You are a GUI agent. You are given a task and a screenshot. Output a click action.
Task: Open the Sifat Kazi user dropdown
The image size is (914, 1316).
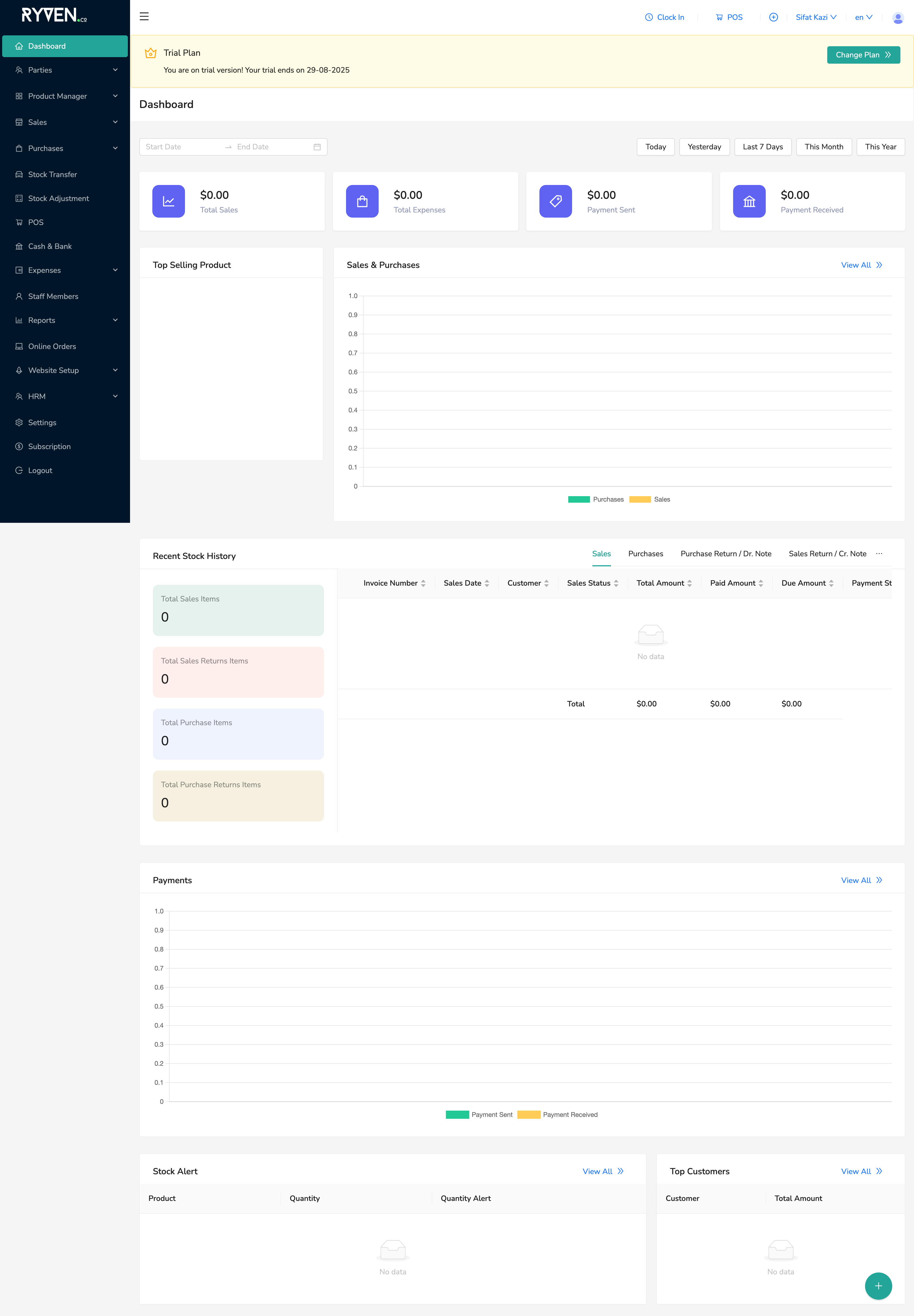tap(816, 17)
